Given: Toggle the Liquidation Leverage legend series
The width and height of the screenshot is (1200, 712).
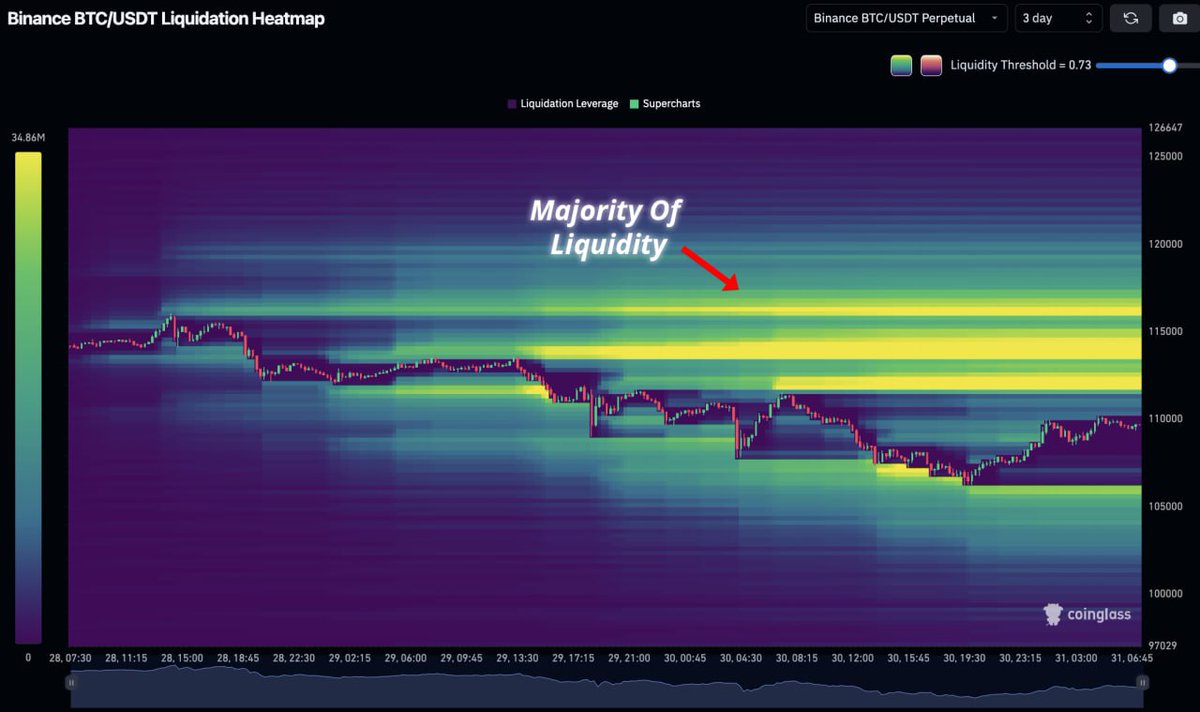Looking at the screenshot, I should click(x=563, y=104).
